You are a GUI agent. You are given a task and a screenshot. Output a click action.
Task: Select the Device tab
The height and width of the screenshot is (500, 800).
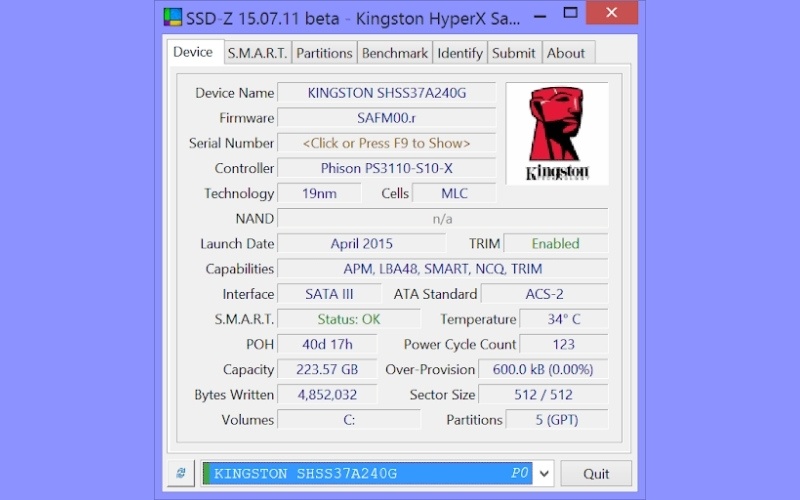tap(193, 52)
